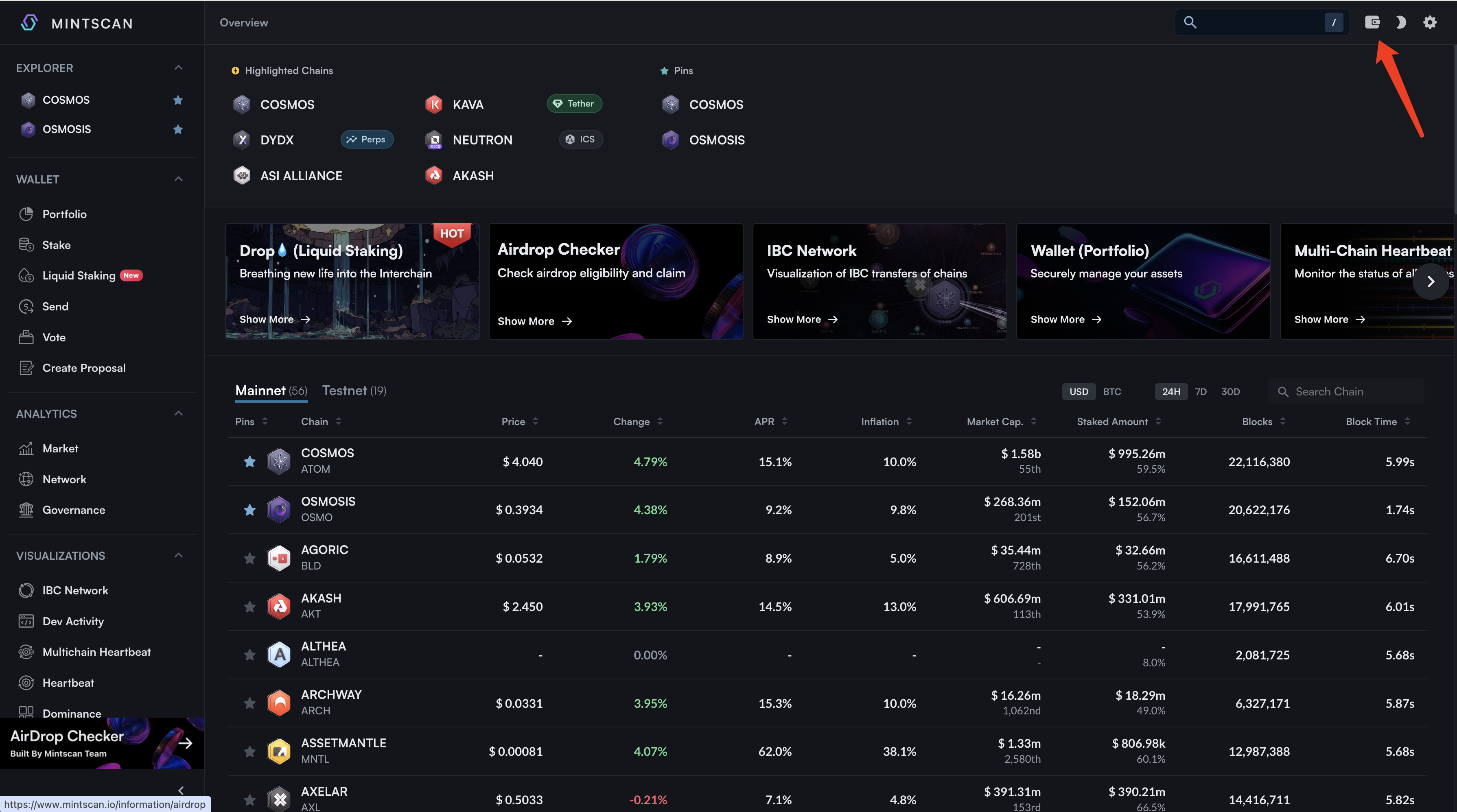
Task: Open Portfolio from the sidebar
Action: pos(64,214)
